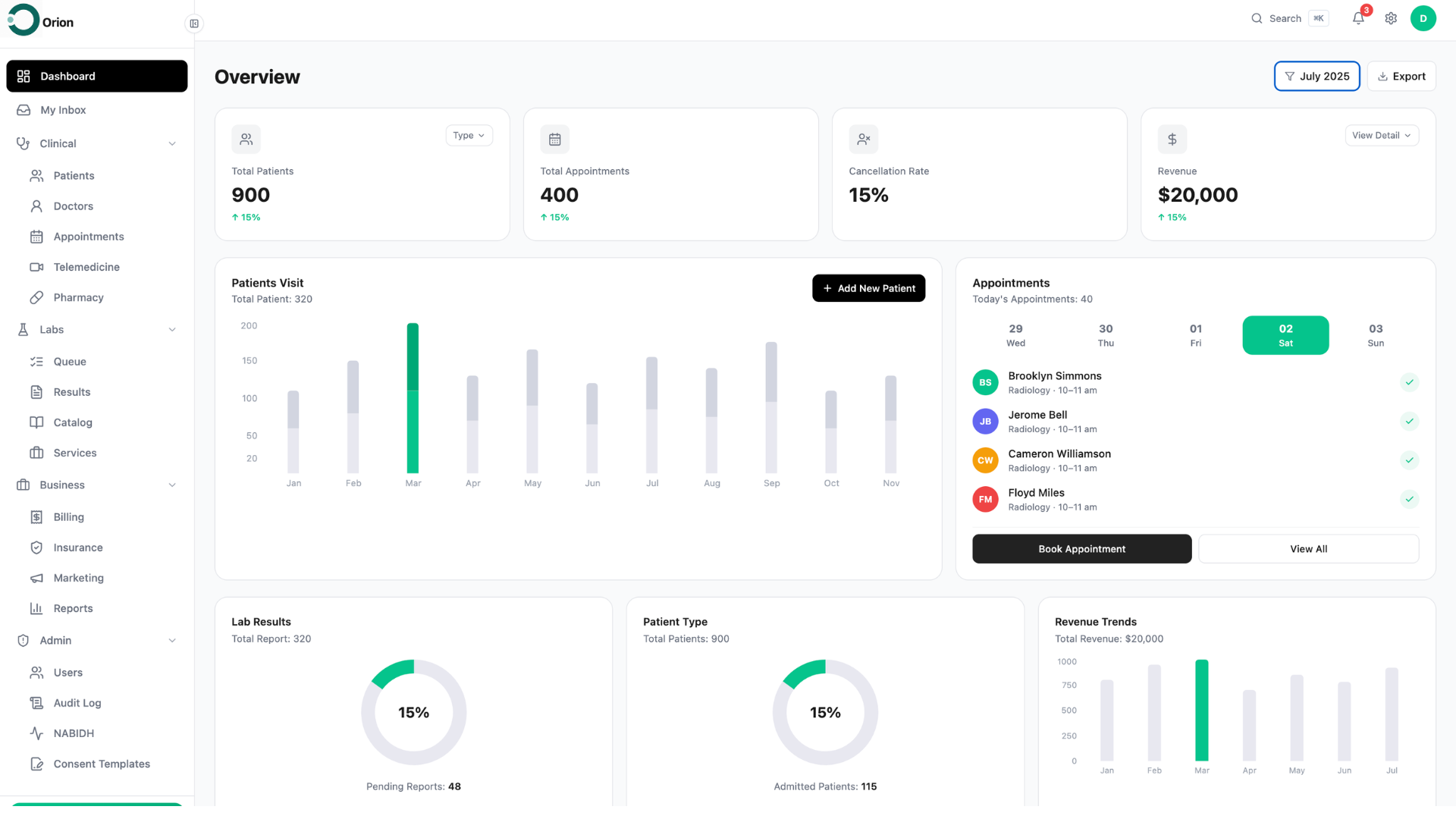This screenshot has width=1456, height=819.
Task: Click the Total Patients card people icon
Action: [246, 140]
